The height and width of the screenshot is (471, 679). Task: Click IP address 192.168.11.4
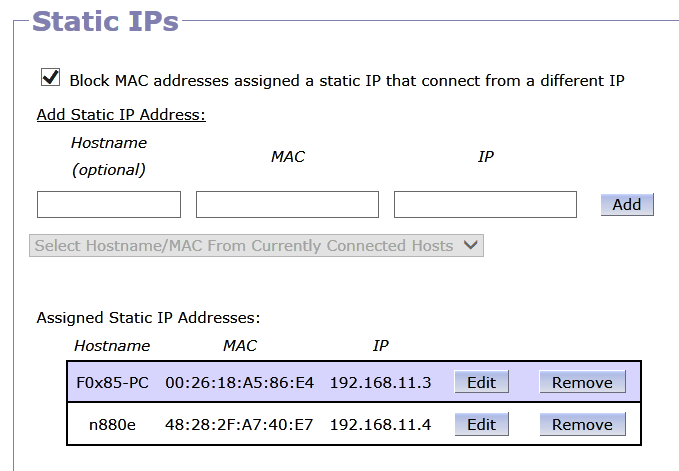(x=381, y=425)
